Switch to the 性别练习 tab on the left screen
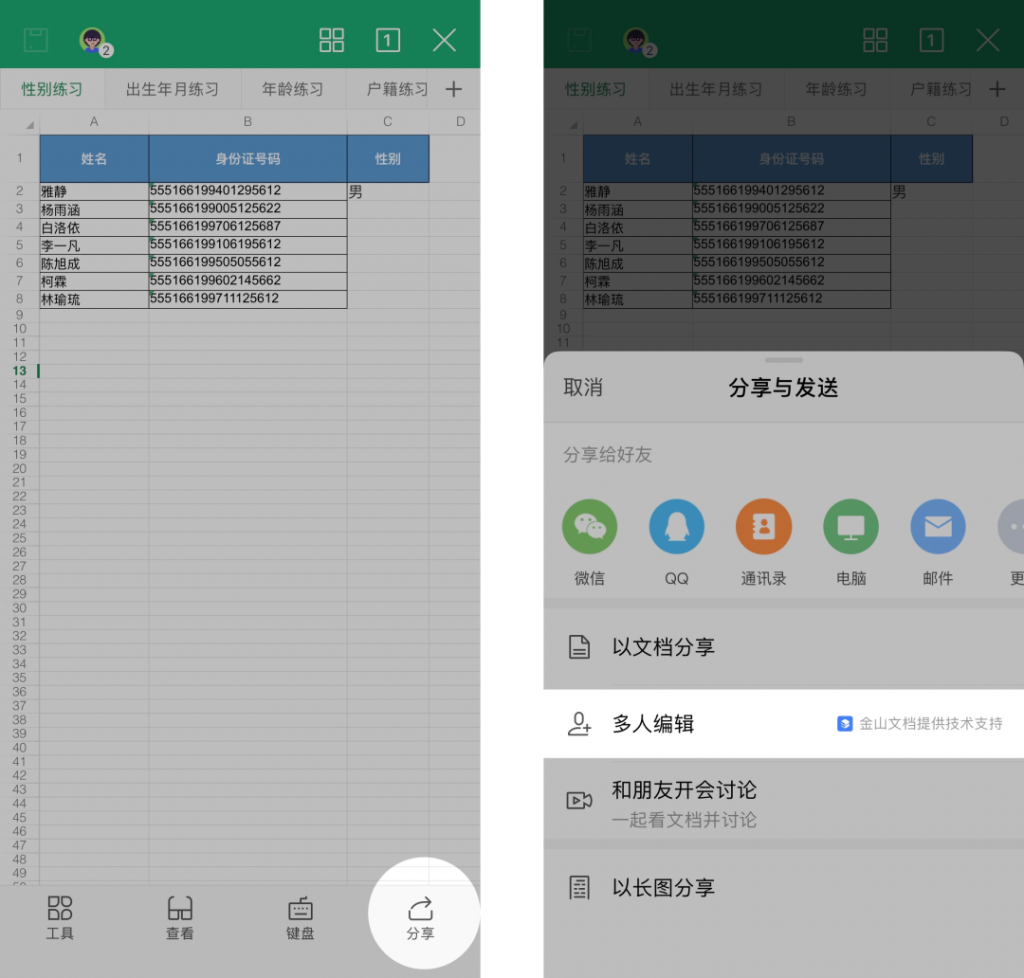1024x978 pixels. 52,89
